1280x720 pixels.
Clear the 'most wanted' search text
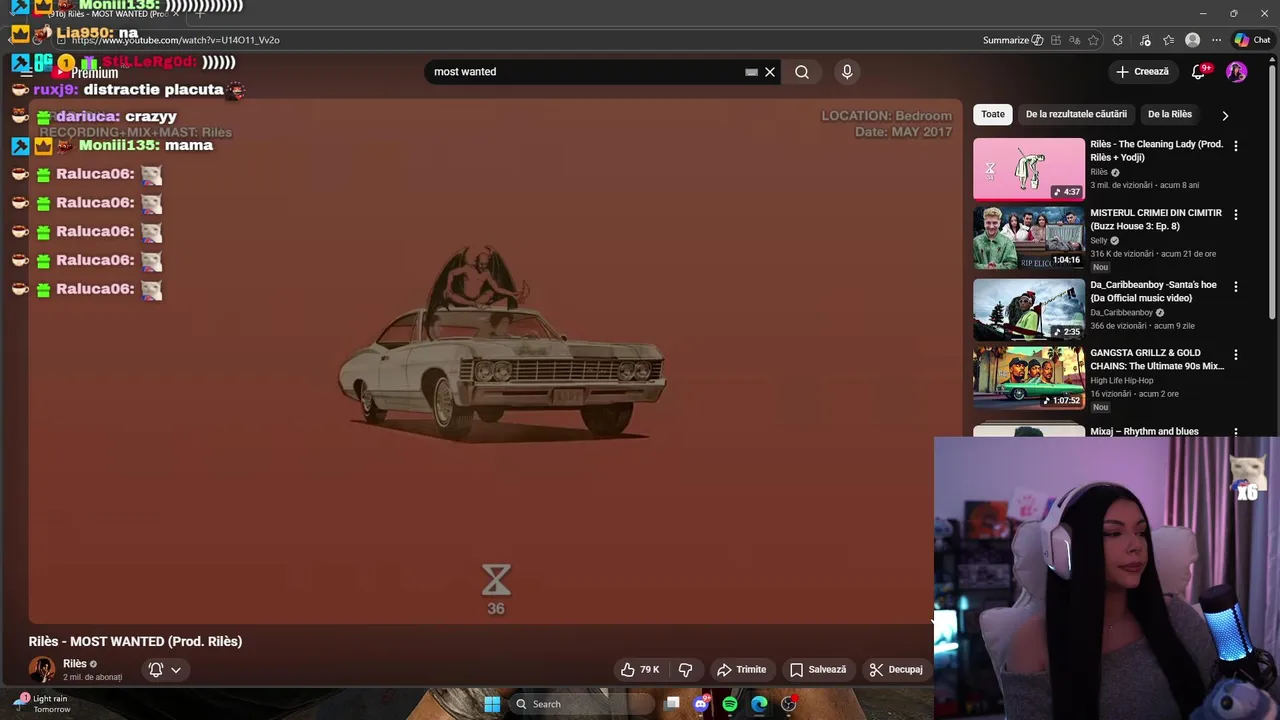(770, 72)
